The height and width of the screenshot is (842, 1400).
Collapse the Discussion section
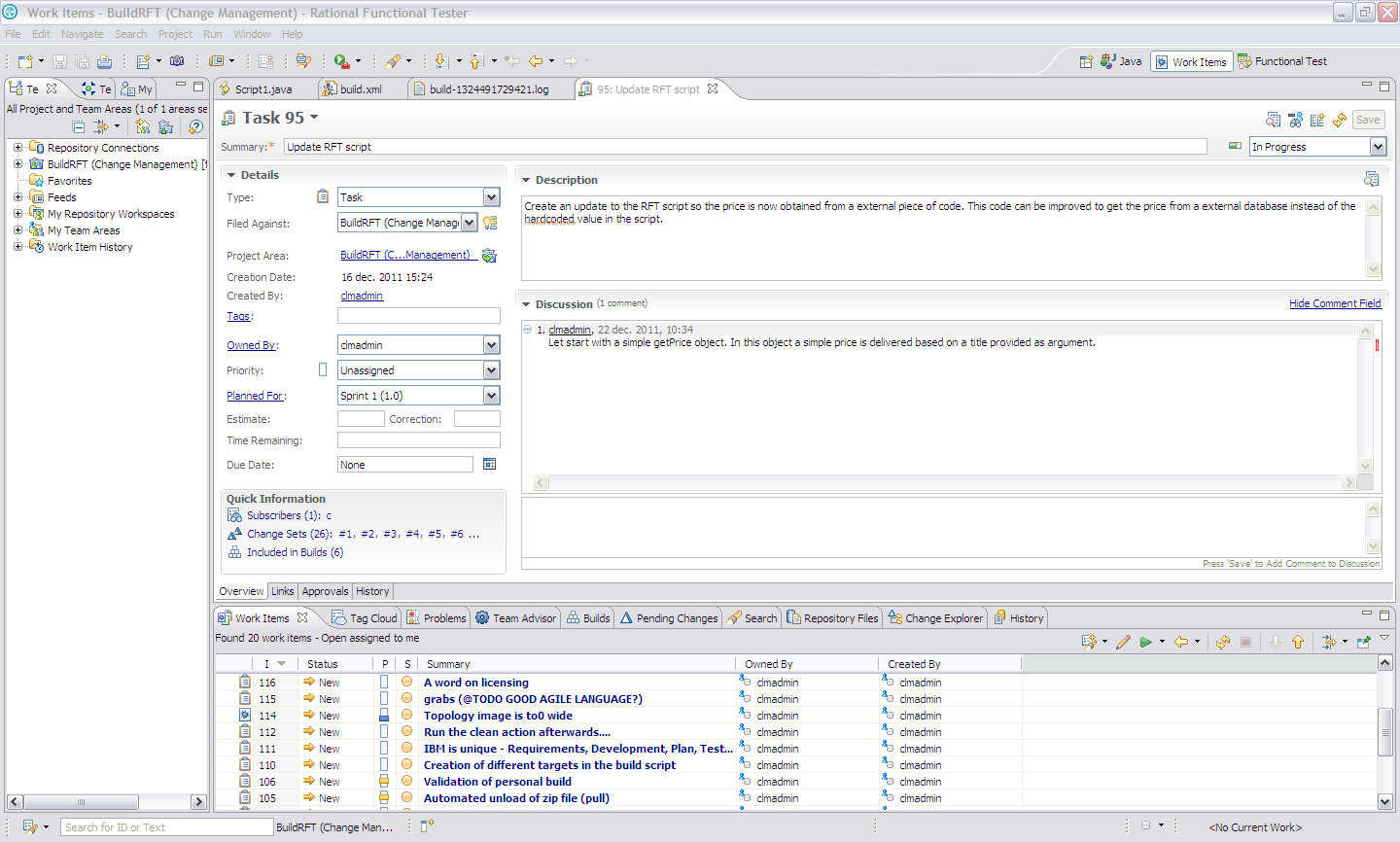[x=526, y=304]
